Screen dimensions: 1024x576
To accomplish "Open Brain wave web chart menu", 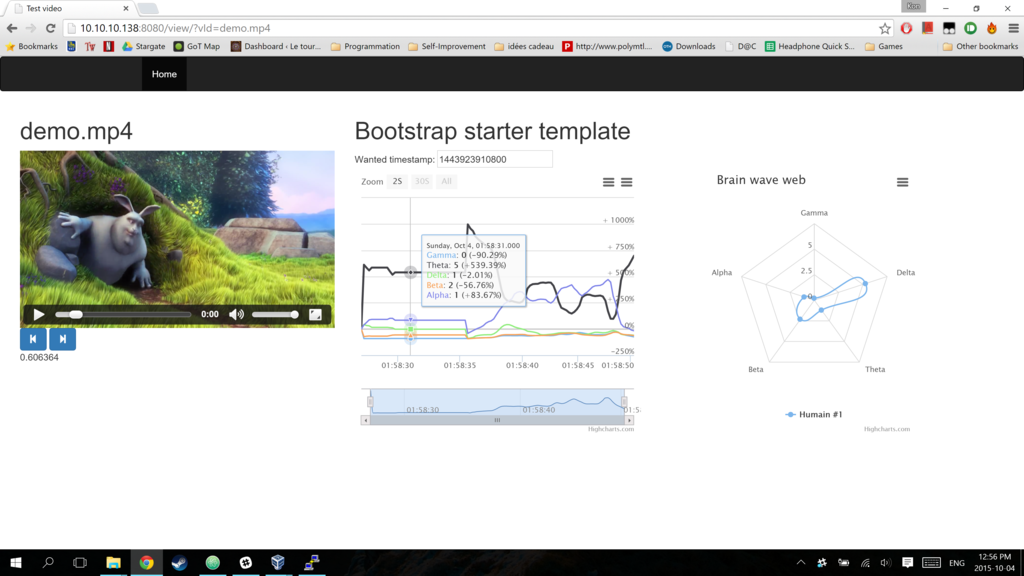I will (x=903, y=182).
